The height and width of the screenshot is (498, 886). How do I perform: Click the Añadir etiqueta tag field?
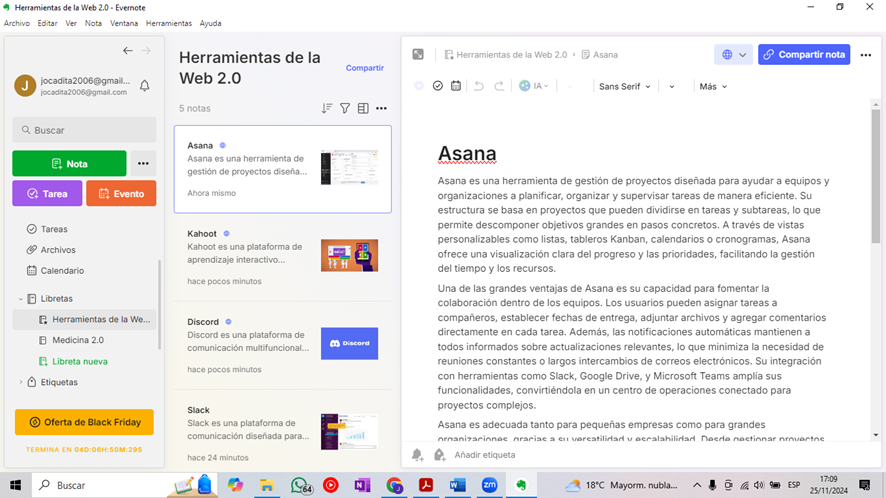pyautogui.click(x=485, y=454)
